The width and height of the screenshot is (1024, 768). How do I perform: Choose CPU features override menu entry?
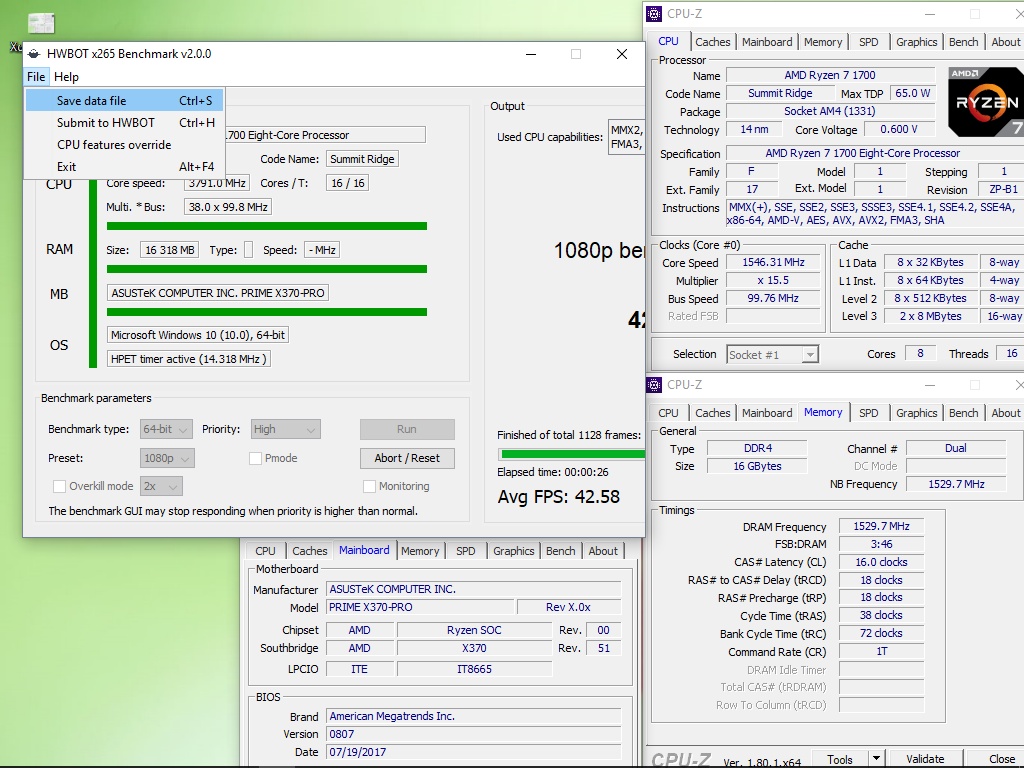coord(124,145)
